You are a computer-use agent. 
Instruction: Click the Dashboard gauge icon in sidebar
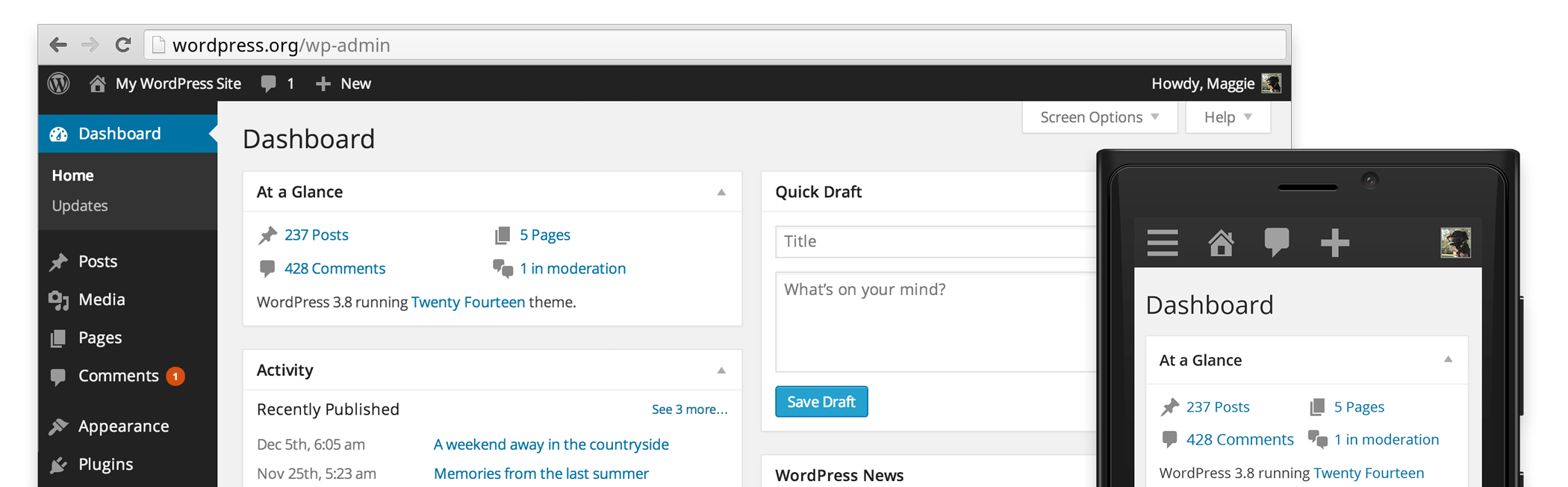click(58, 134)
